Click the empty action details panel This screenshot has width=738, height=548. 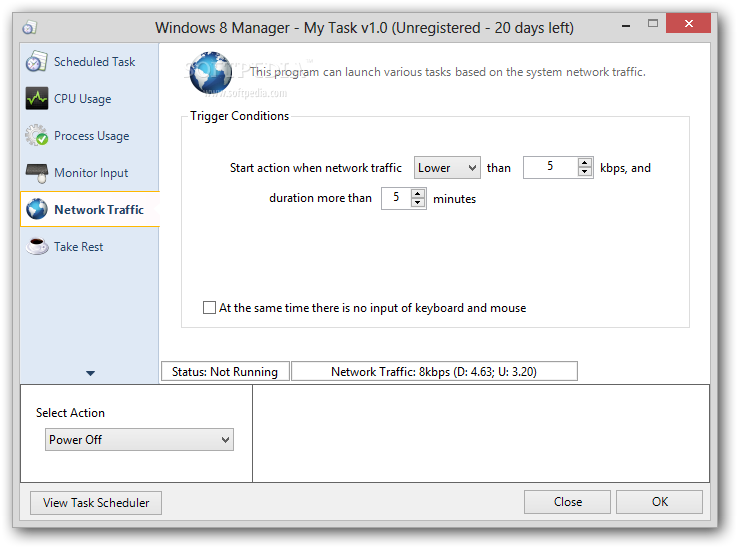coord(481,434)
